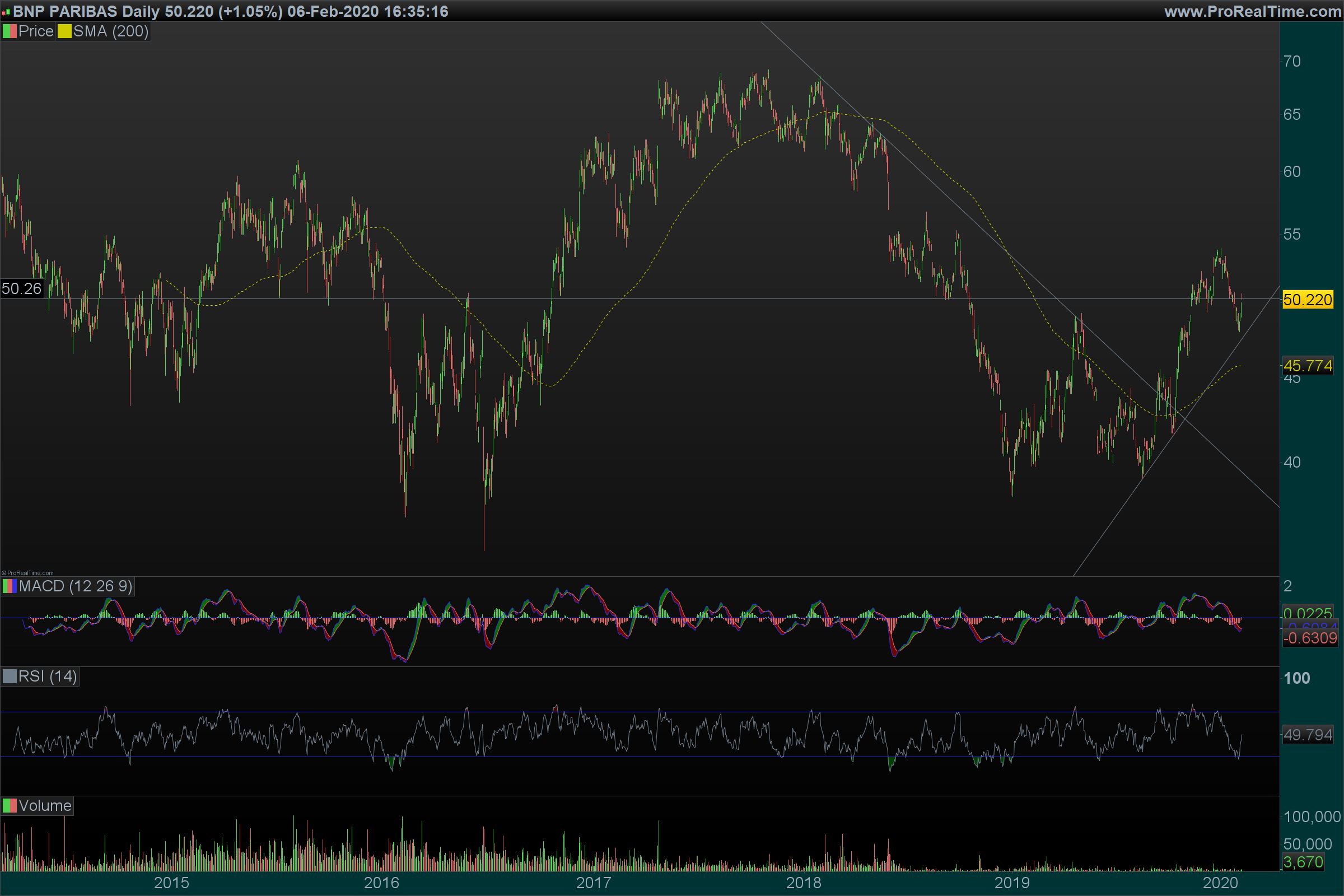Viewport: 1344px width, 896px height.
Task: Open the www.ProRealTime.com link at top right
Action: (x=1252, y=11)
